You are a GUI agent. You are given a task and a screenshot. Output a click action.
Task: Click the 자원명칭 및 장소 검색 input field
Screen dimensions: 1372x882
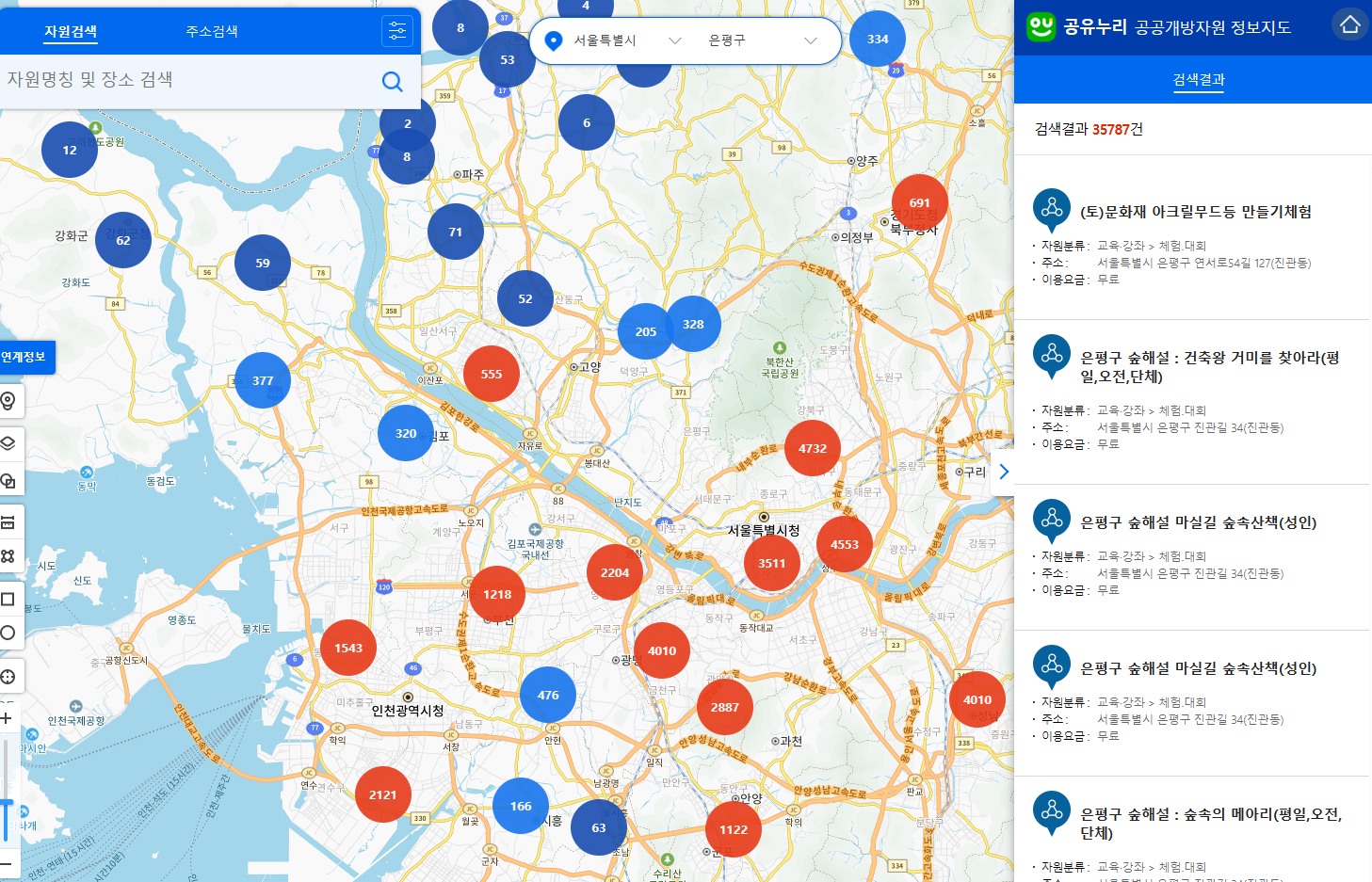(x=188, y=80)
